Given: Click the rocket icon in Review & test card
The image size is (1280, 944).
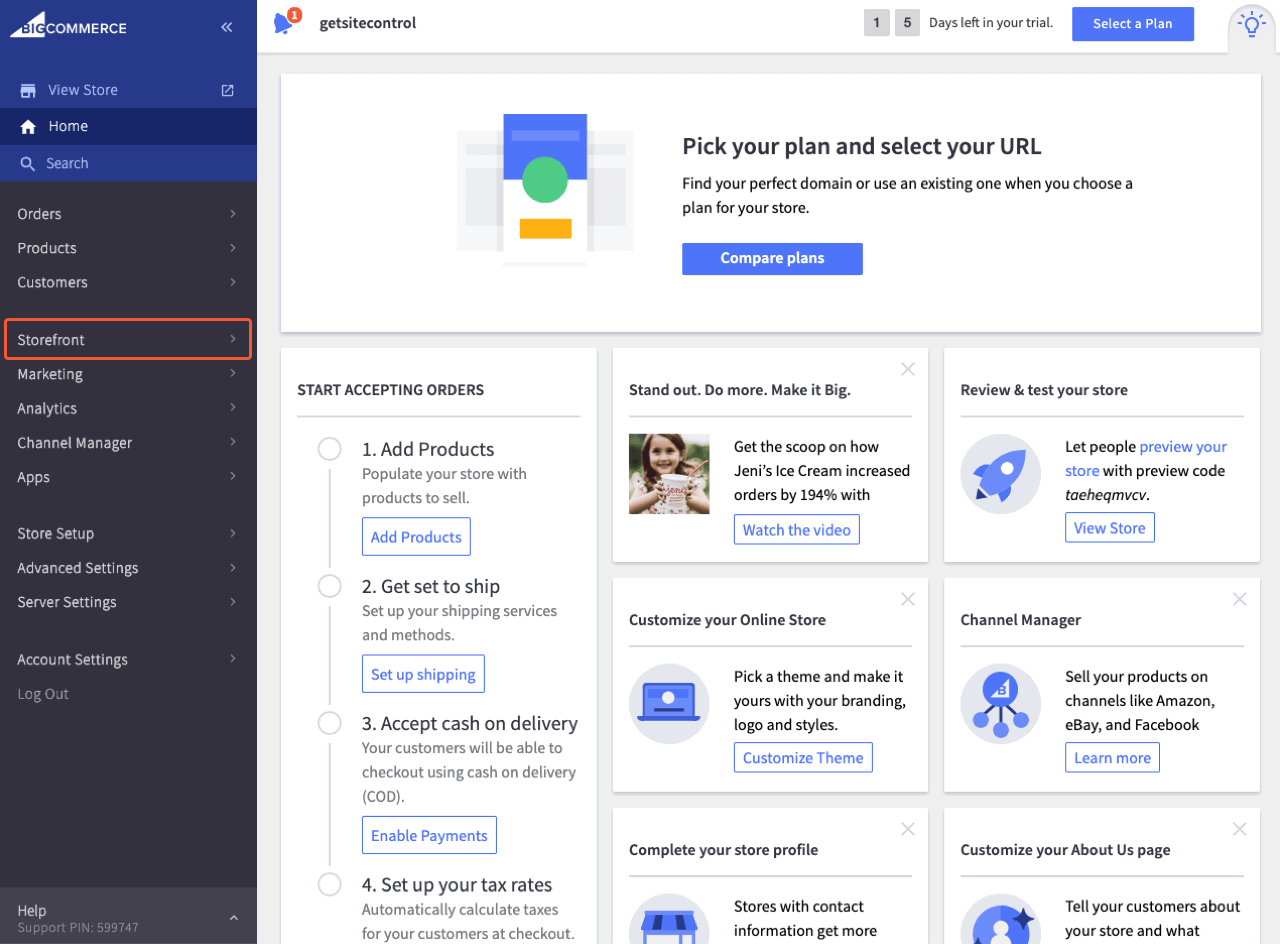Looking at the screenshot, I should (x=1001, y=474).
